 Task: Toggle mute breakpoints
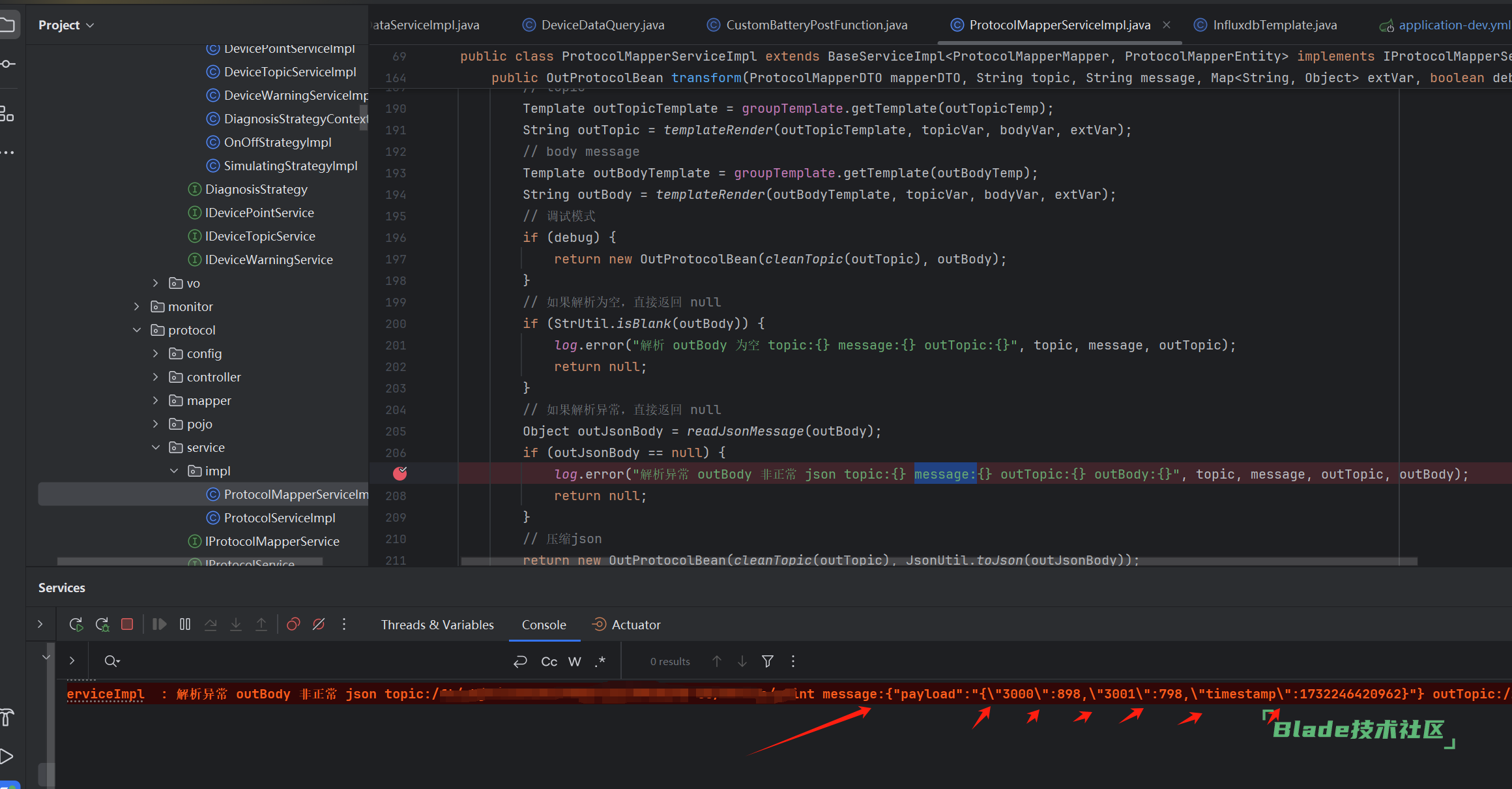pos(319,624)
